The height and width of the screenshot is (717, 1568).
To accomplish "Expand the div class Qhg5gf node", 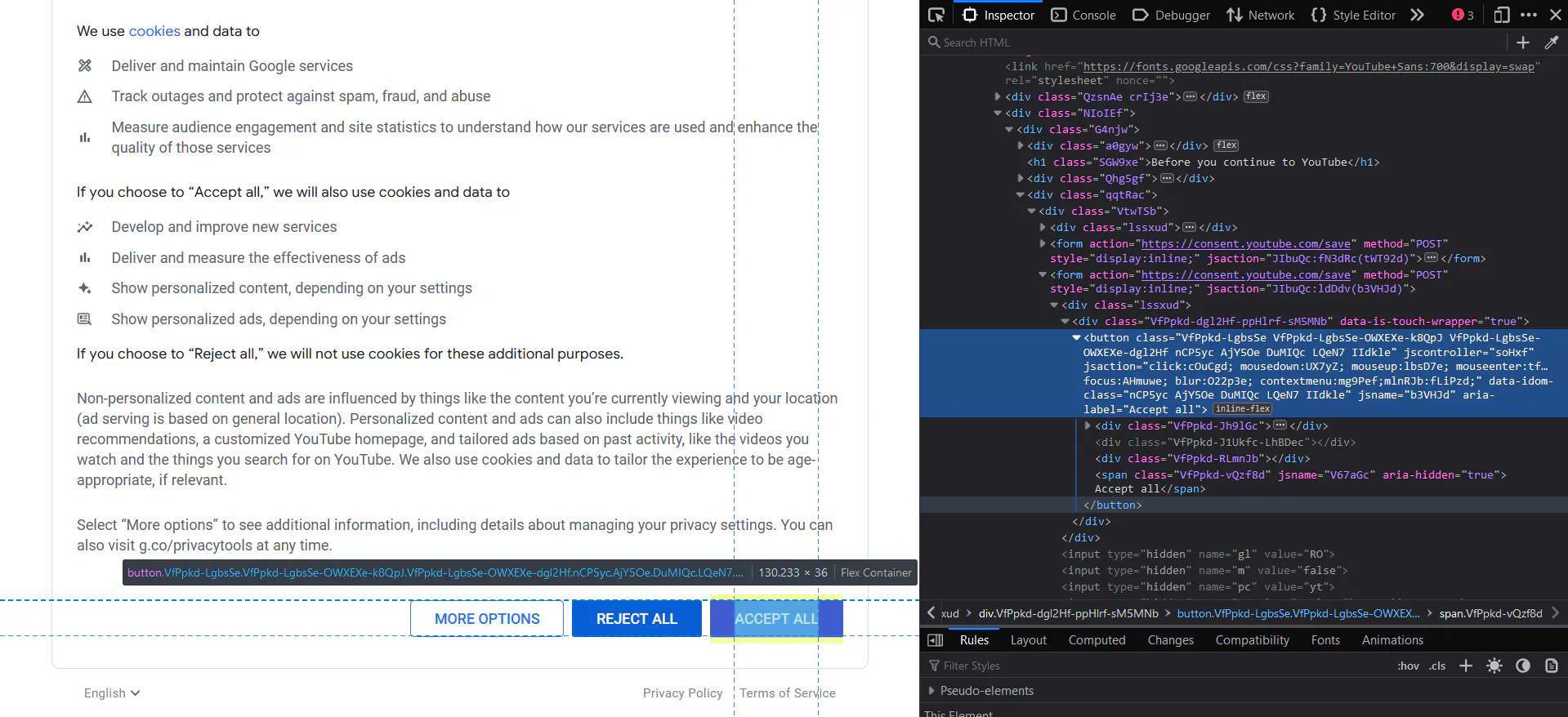I will (x=1020, y=178).
